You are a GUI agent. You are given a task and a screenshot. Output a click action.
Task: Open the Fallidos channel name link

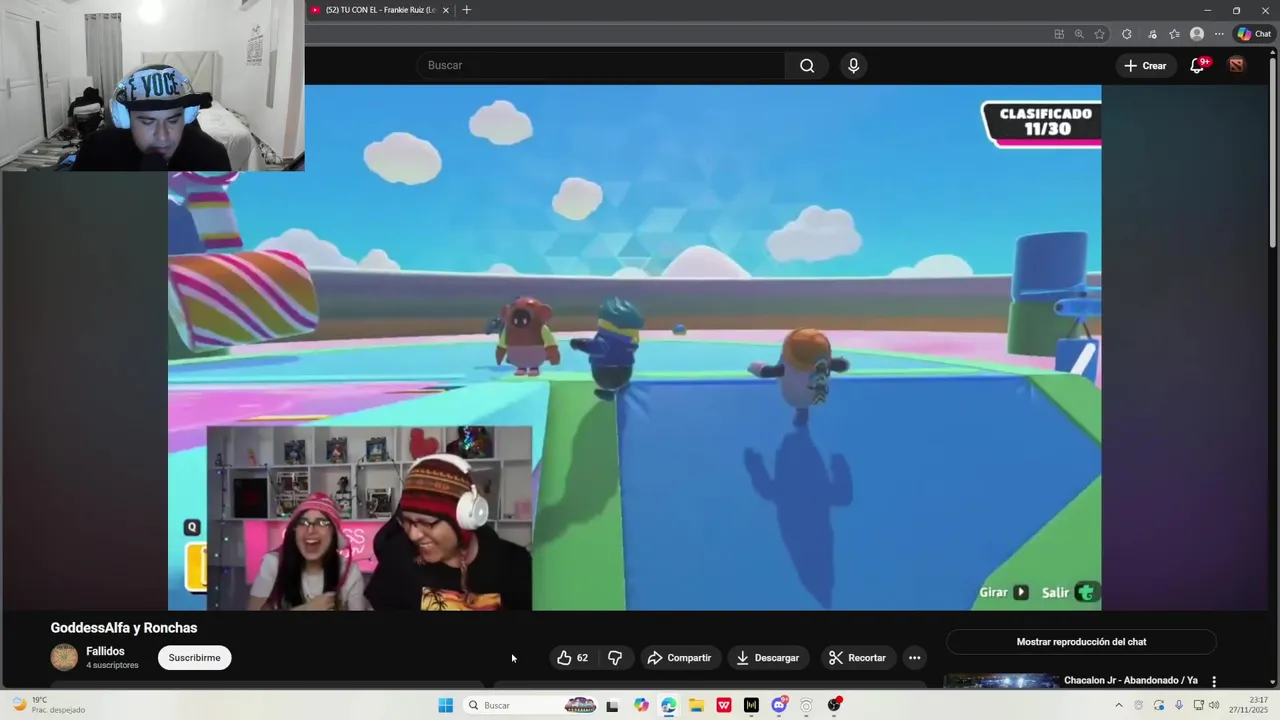point(105,651)
